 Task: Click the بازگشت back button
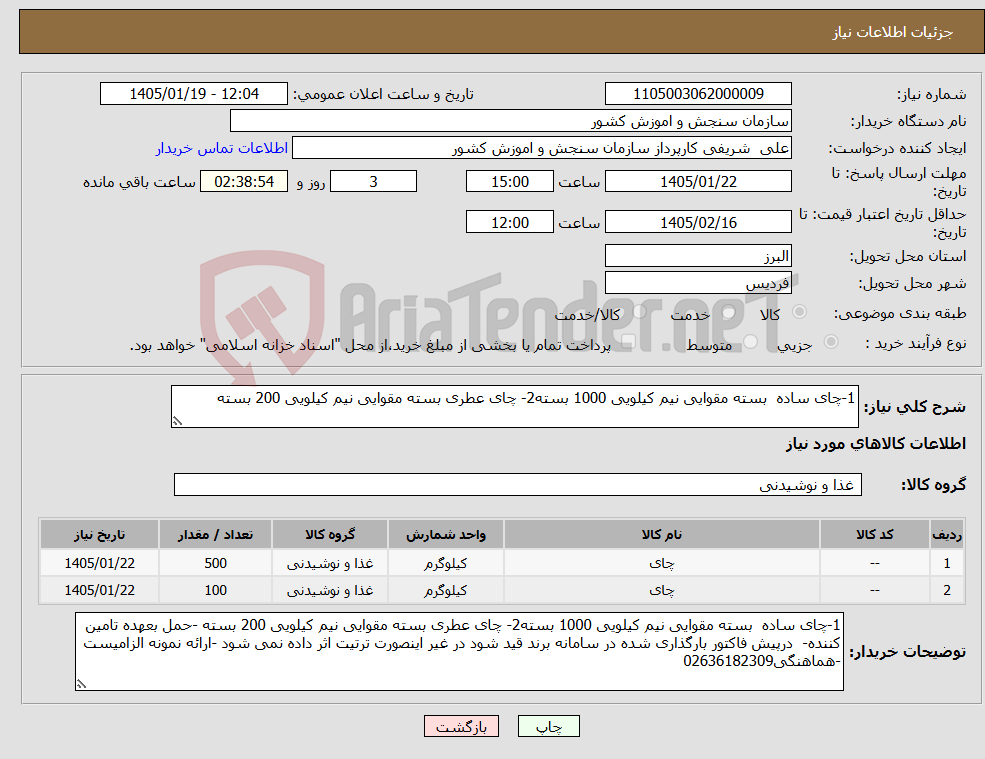[x=461, y=726]
